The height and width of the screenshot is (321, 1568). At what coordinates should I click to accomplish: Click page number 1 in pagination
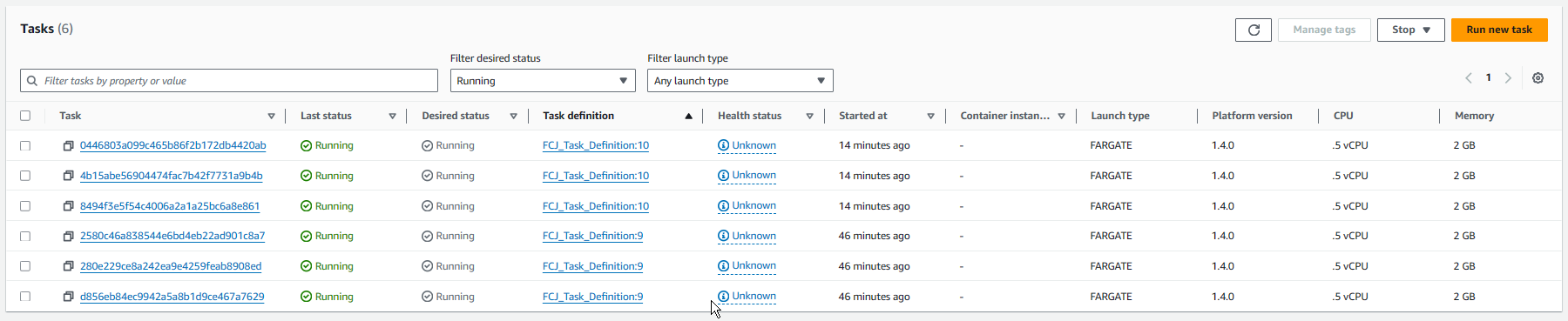pos(1489,78)
